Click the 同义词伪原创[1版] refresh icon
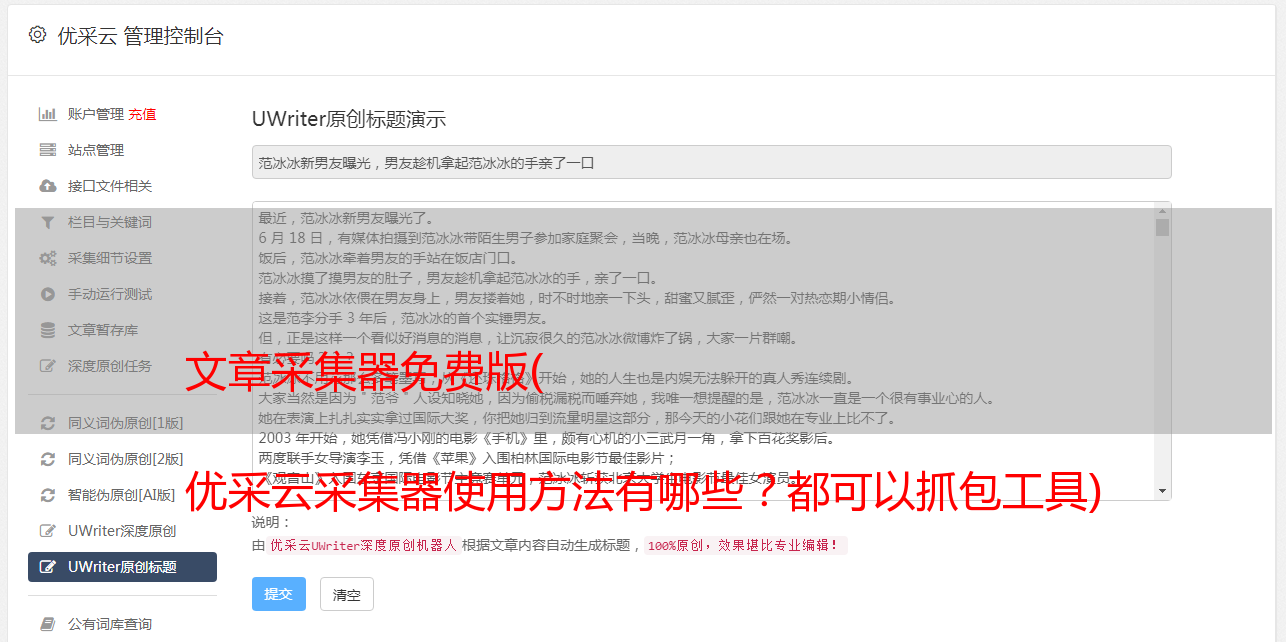This screenshot has height=642, width=1286. click(x=47, y=423)
